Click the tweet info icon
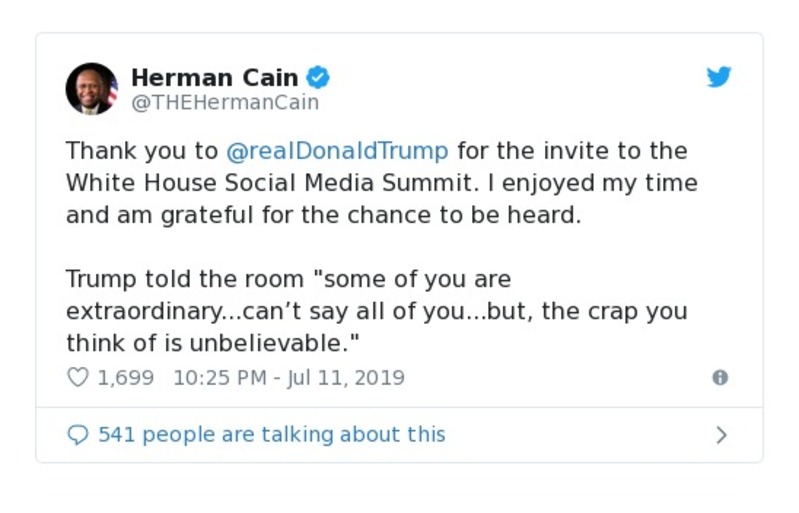 719,378
